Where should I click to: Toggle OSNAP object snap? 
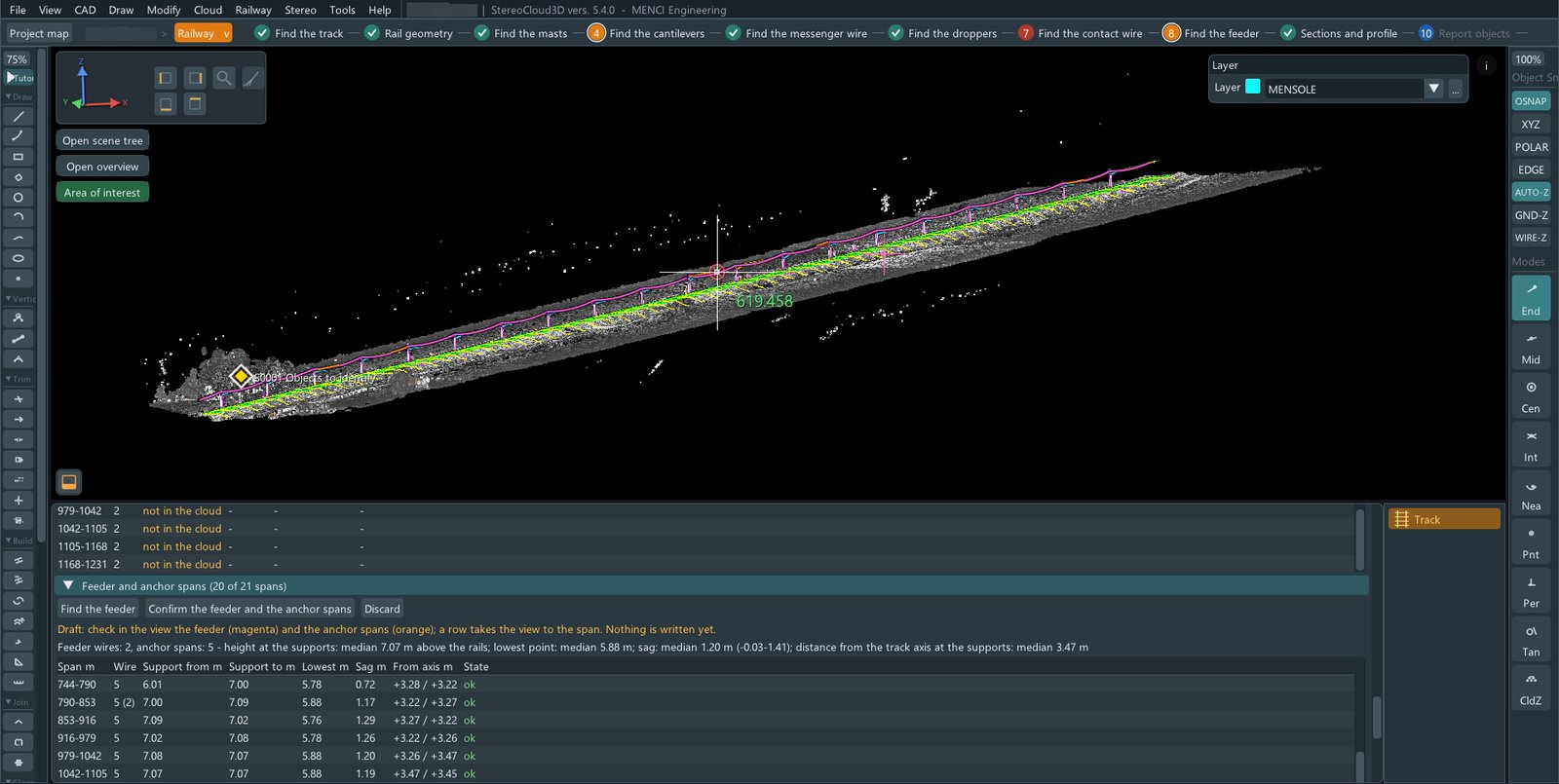1531,101
